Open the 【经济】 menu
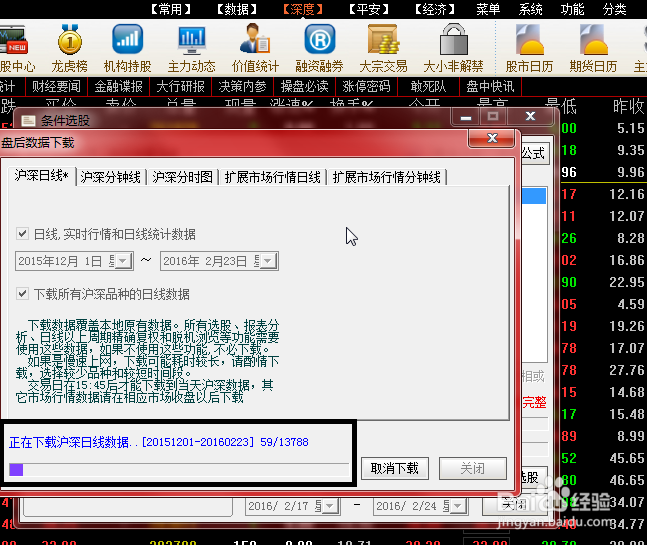Image resolution: width=647 pixels, height=545 pixels. tap(434, 9)
